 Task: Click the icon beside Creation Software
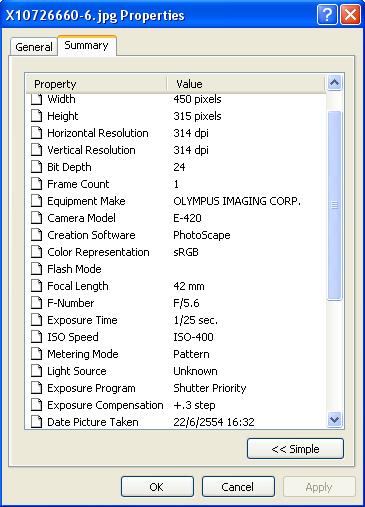tap(37, 235)
